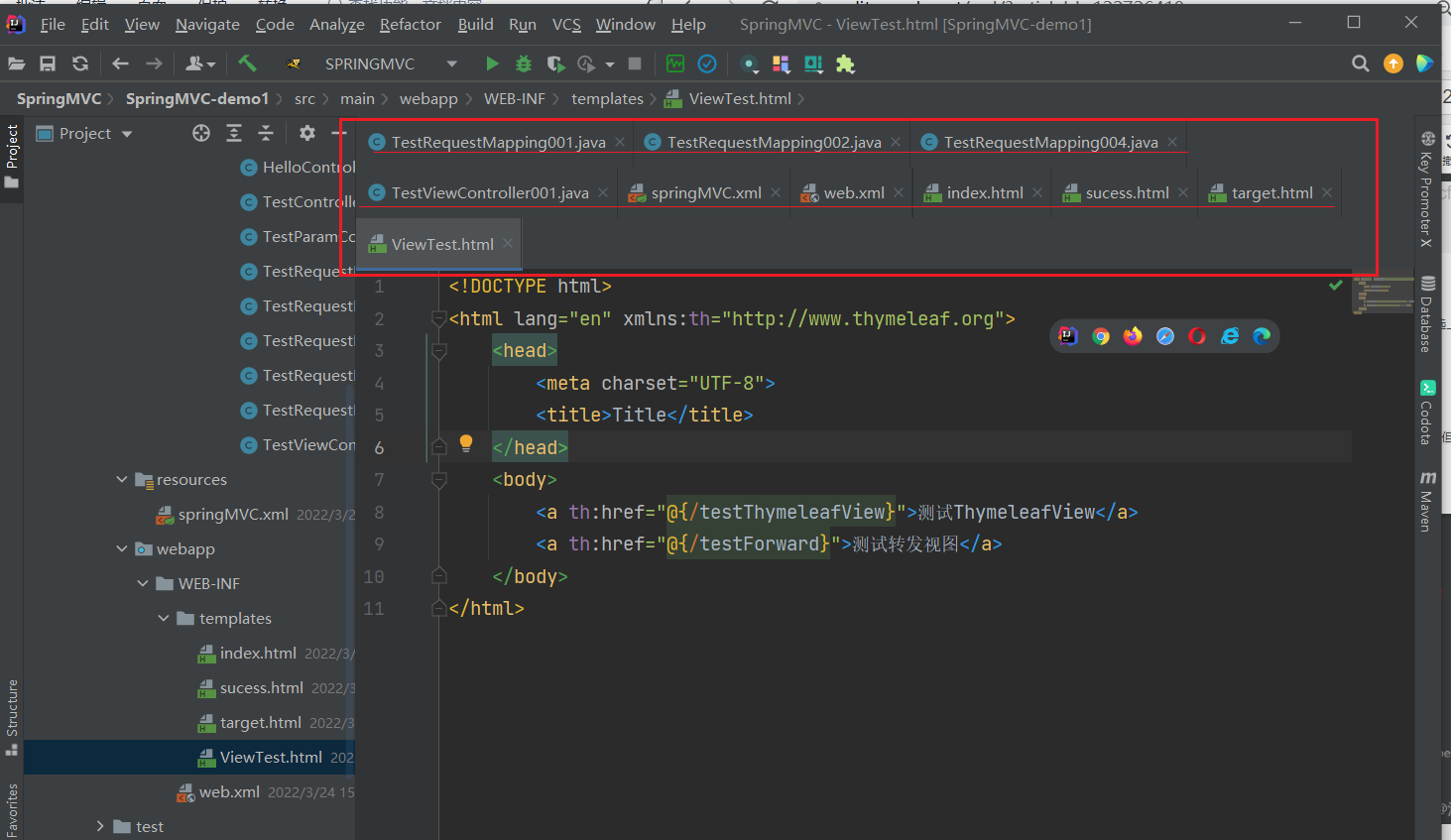Image resolution: width=1451 pixels, height=840 pixels.
Task: Click line number 8 in gutter
Action: (x=379, y=512)
